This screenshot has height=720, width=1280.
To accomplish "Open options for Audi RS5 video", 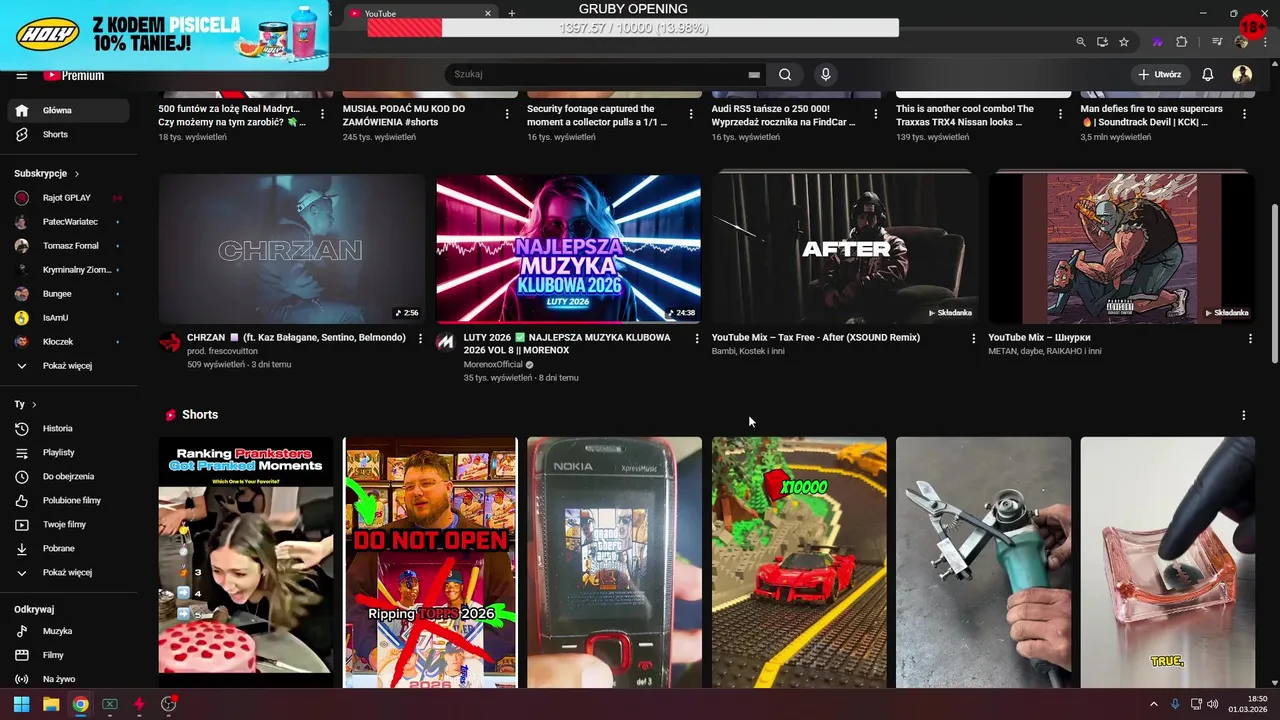I will [x=875, y=114].
